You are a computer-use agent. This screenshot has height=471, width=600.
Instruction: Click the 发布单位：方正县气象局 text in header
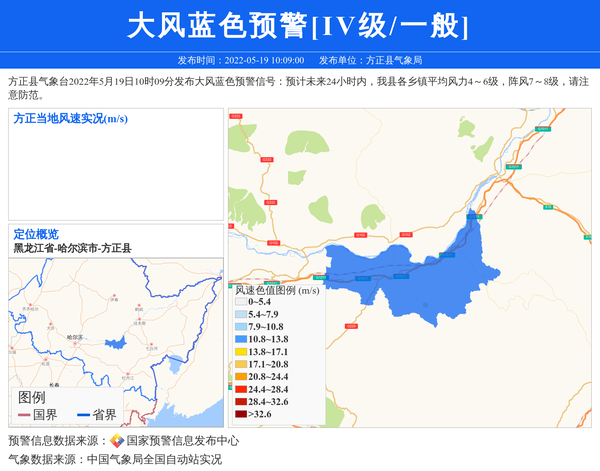click(x=370, y=60)
